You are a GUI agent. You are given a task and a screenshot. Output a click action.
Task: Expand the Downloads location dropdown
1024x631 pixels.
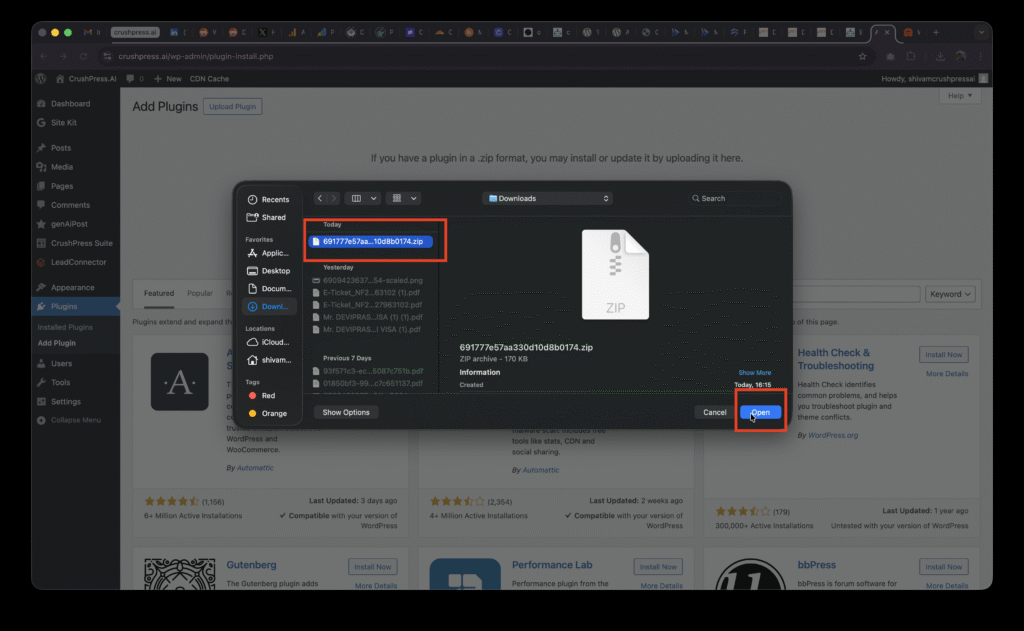click(x=548, y=198)
